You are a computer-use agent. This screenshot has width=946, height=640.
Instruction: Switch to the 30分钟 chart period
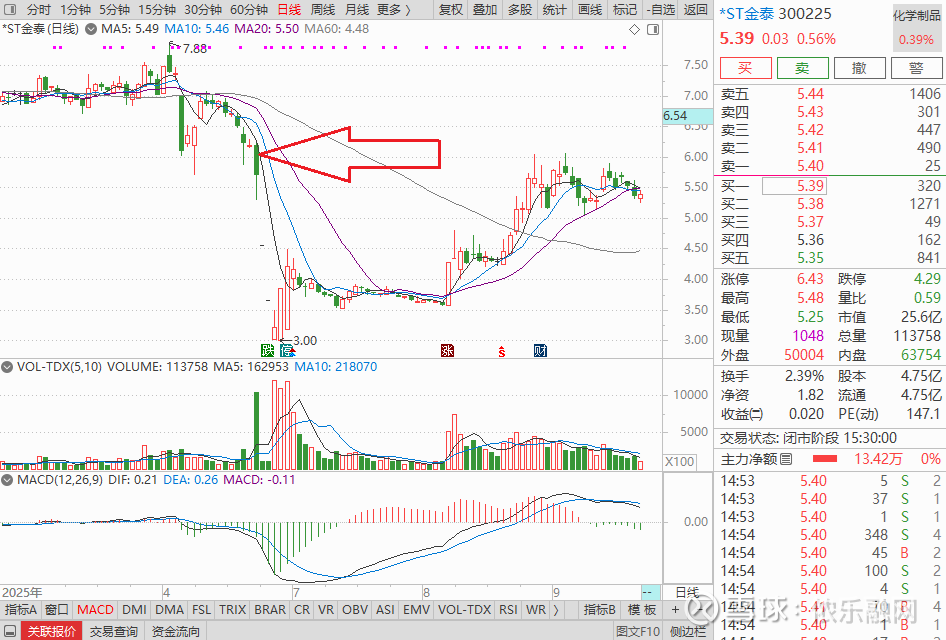click(203, 10)
